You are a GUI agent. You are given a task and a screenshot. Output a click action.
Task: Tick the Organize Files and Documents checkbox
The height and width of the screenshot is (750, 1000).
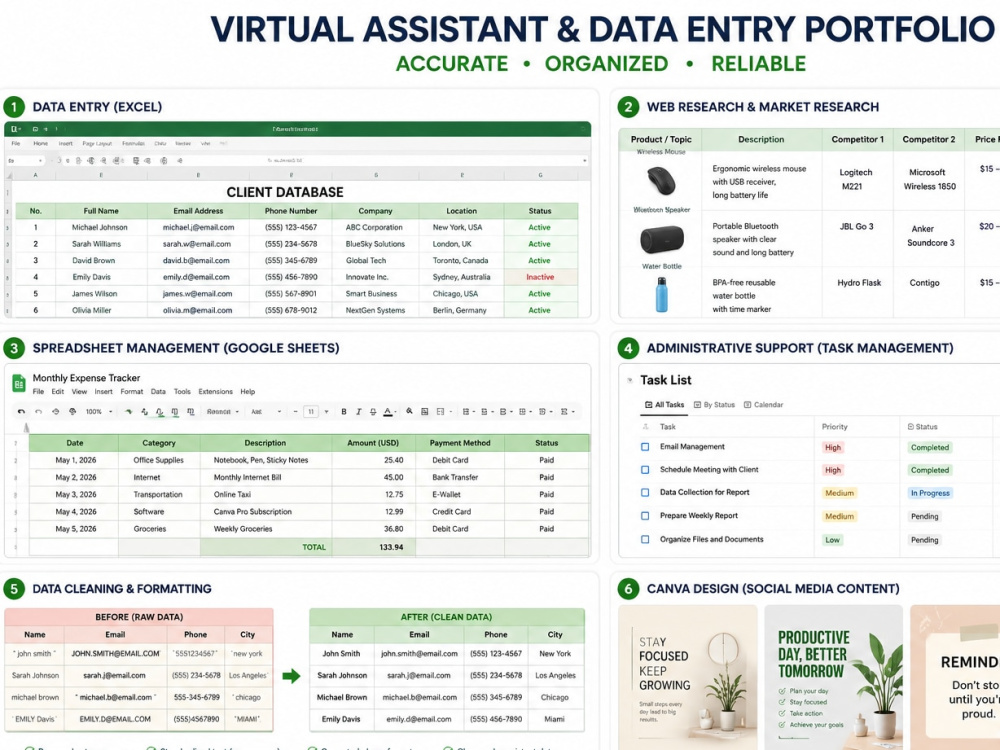[645, 539]
